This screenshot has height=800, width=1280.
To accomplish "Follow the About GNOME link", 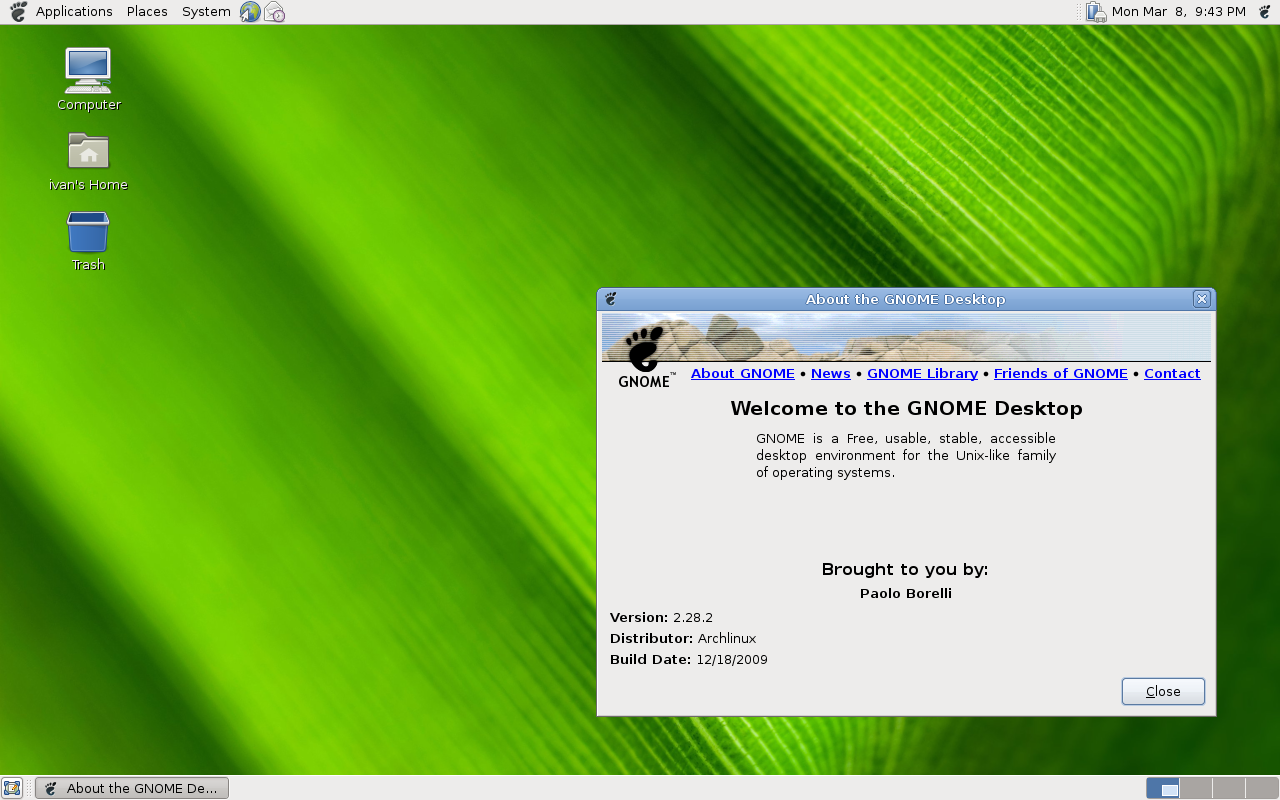I will [742, 373].
